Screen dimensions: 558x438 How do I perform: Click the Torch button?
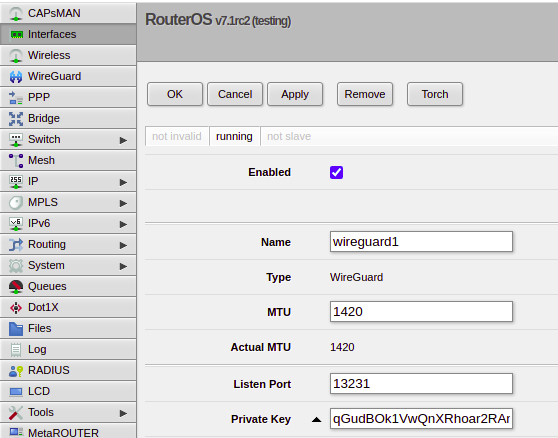tap(435, 94)
